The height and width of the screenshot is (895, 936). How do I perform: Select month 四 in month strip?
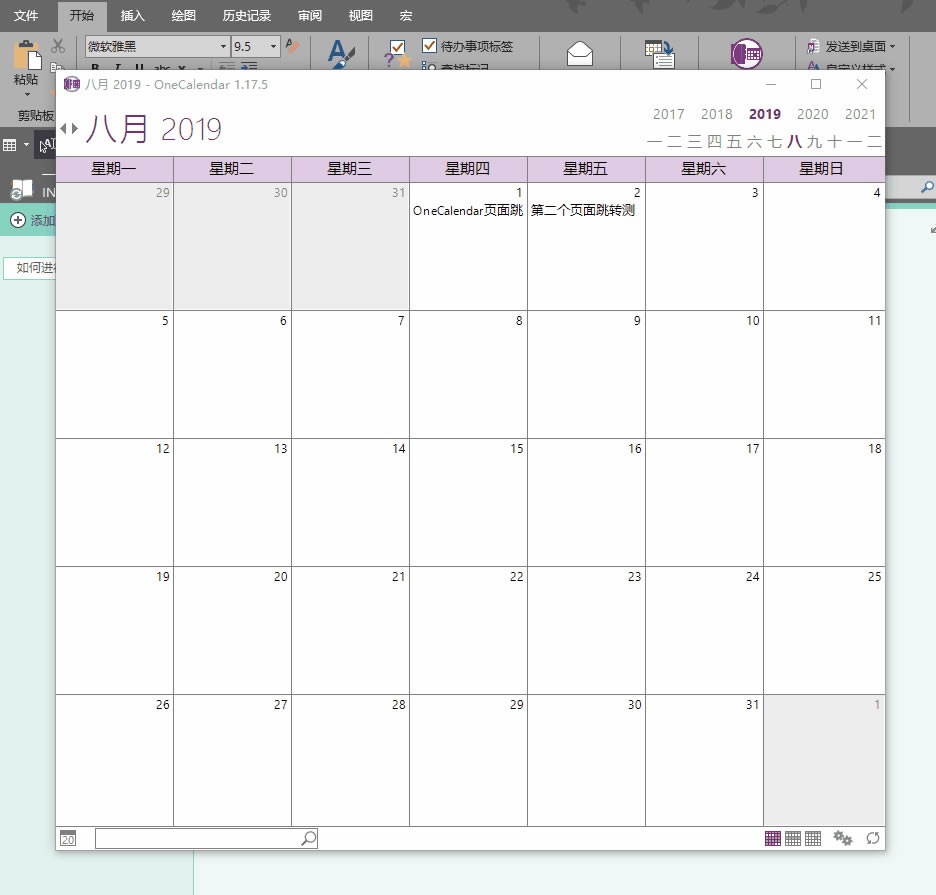click(715, 142)
